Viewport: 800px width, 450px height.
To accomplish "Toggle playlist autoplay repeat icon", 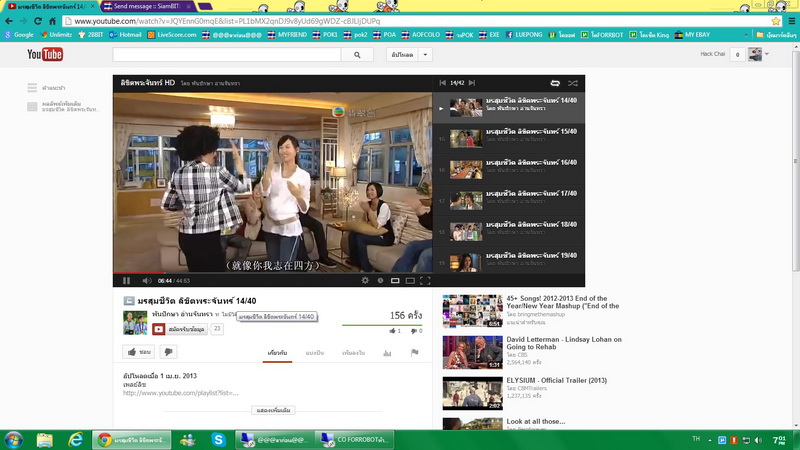I will [555, 83].
